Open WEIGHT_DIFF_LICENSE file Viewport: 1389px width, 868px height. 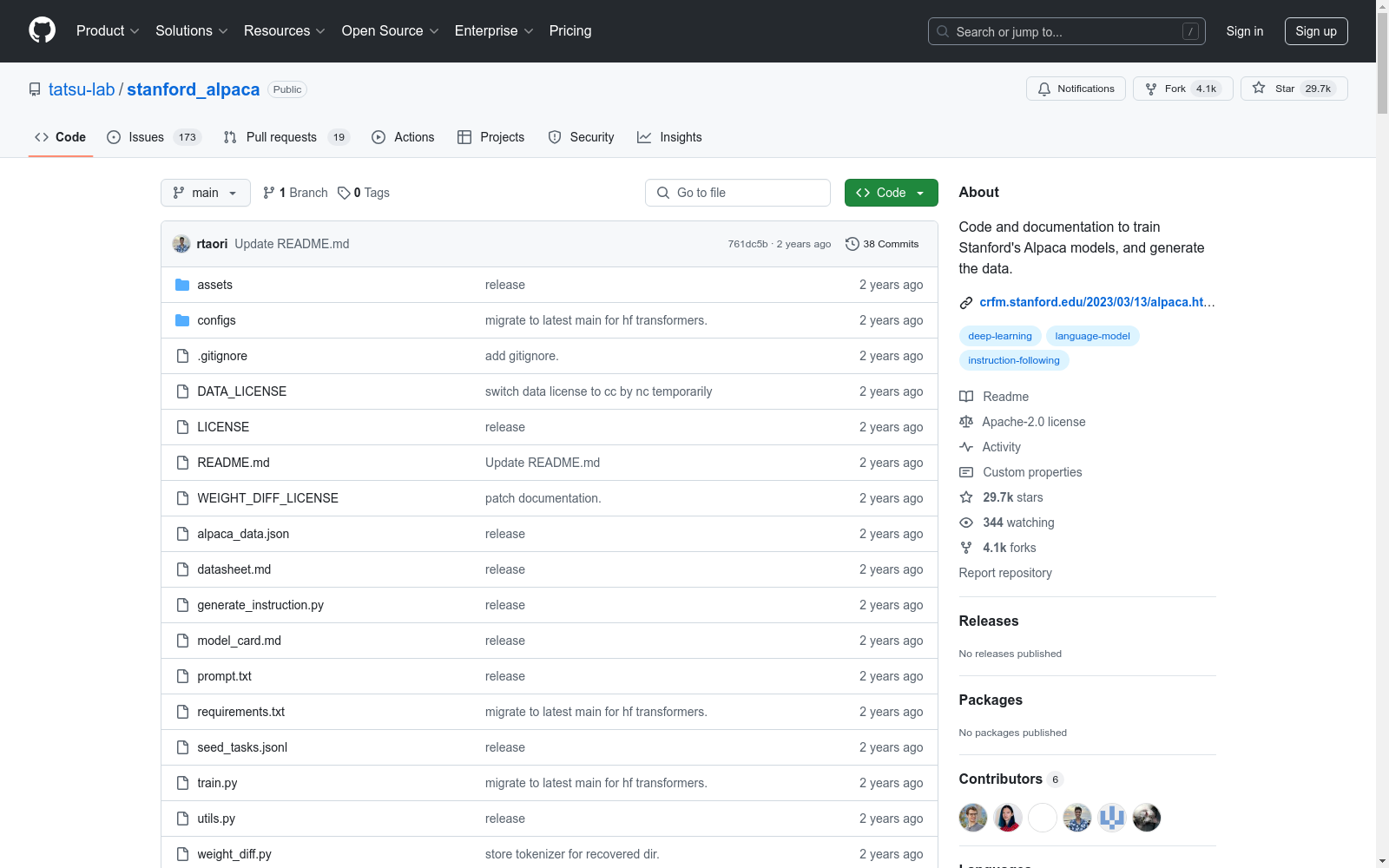point(267,498)
